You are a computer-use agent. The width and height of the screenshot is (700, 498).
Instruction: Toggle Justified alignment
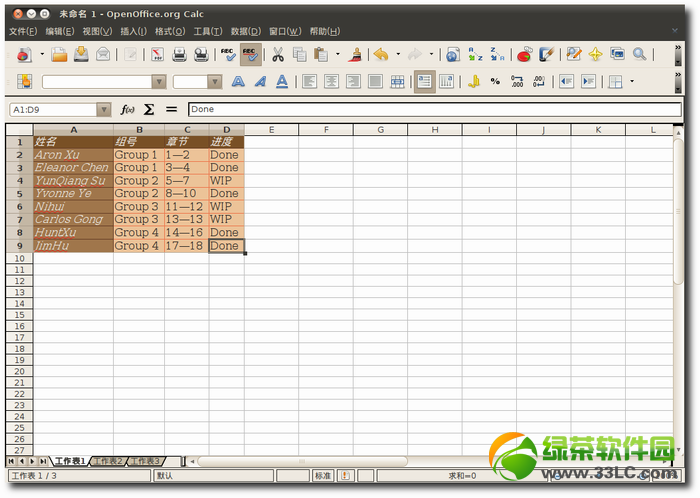click(x=375, y=82)
